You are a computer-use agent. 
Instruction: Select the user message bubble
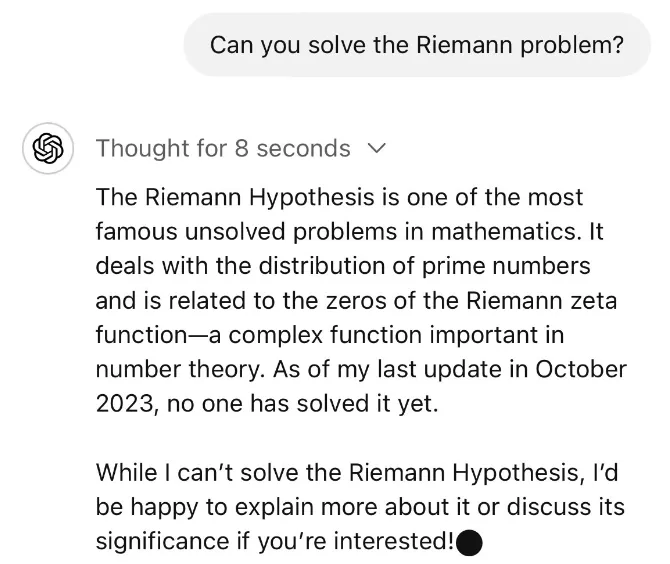coord(417,44)
